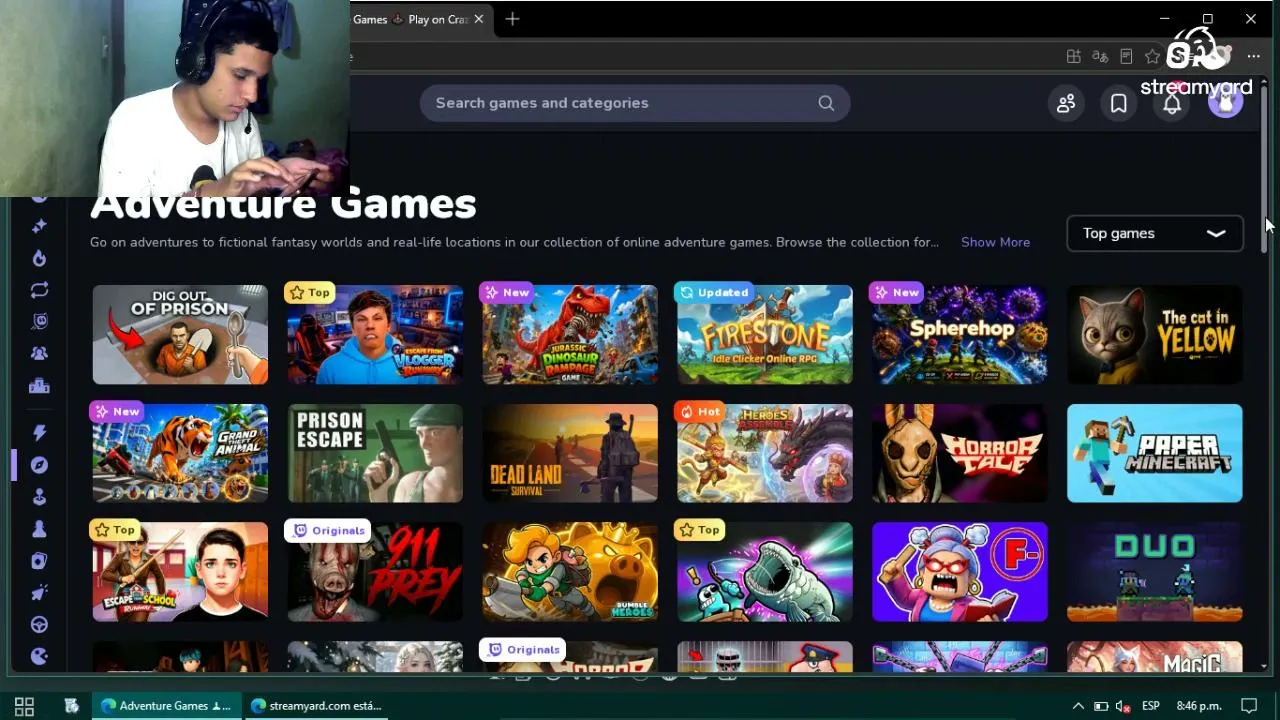The width and height of the screenshot is (1280, 720).
Task: Switch to streamyard.com taskbar window
Action: pyautogui.click(x=317, y=706)
